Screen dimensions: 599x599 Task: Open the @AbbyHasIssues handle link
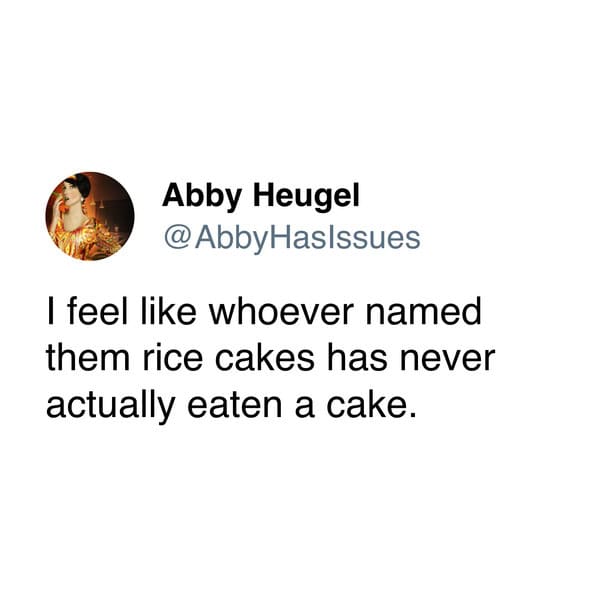click(292, 240)
